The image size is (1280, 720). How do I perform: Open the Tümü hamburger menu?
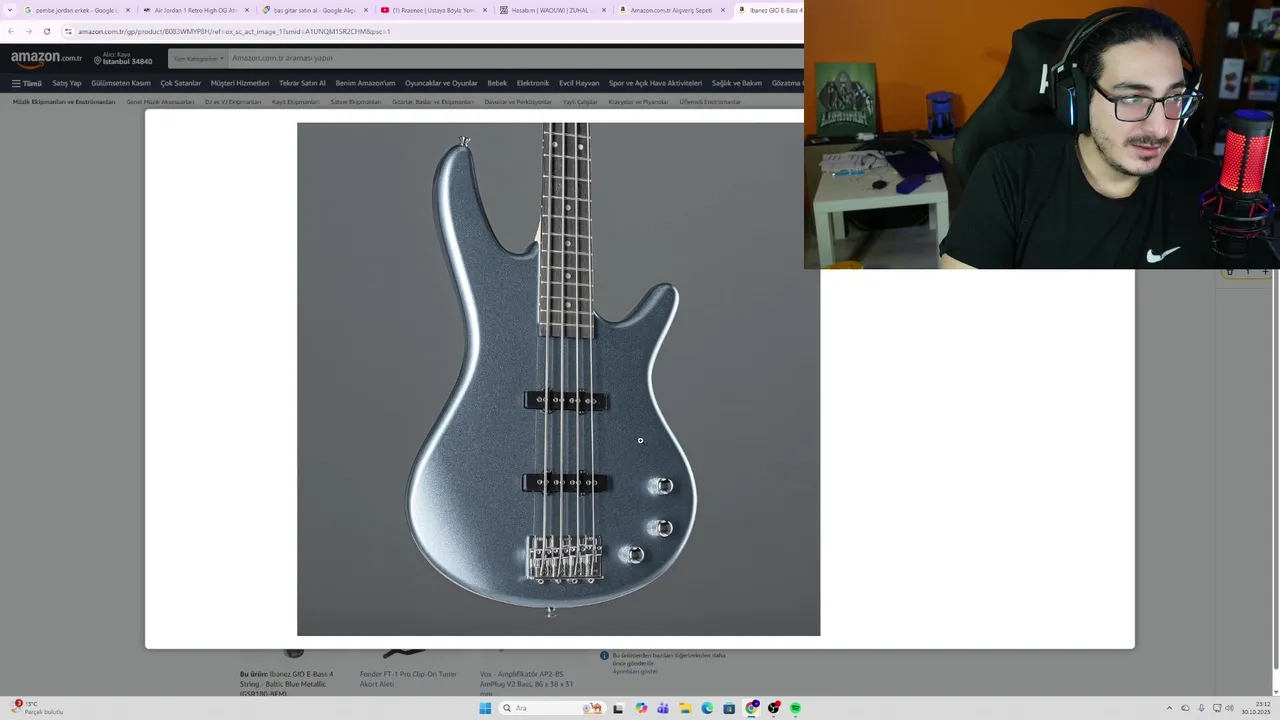pyautogui.click(x=27, y=83)
